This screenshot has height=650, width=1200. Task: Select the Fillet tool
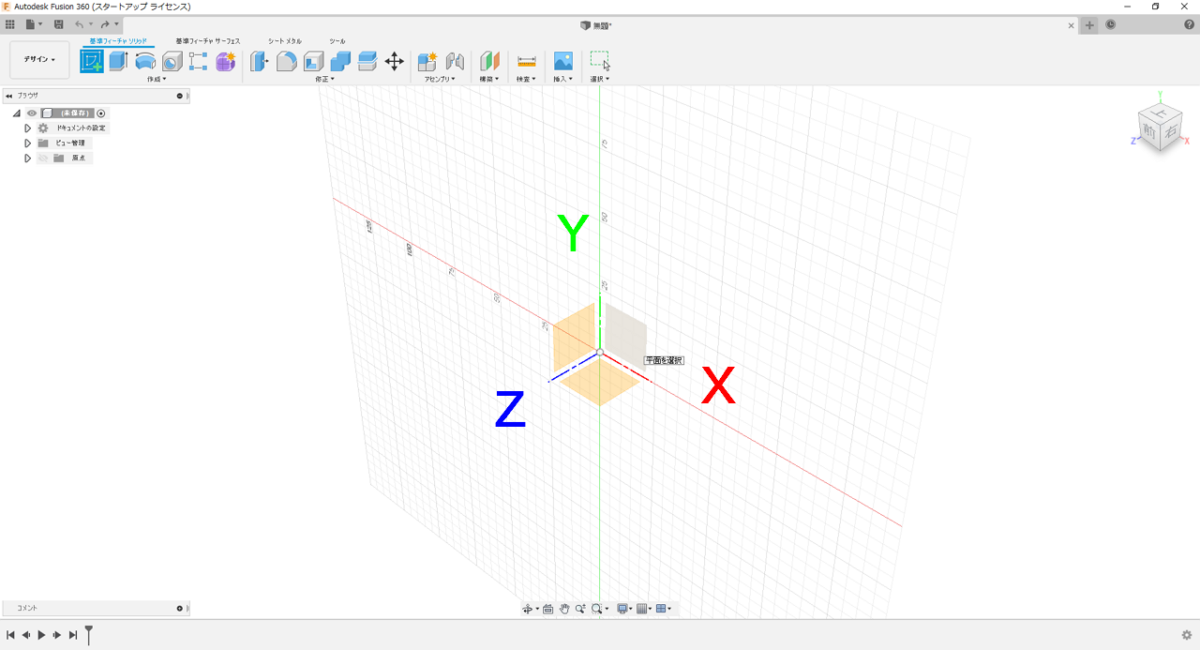point(287,62)
